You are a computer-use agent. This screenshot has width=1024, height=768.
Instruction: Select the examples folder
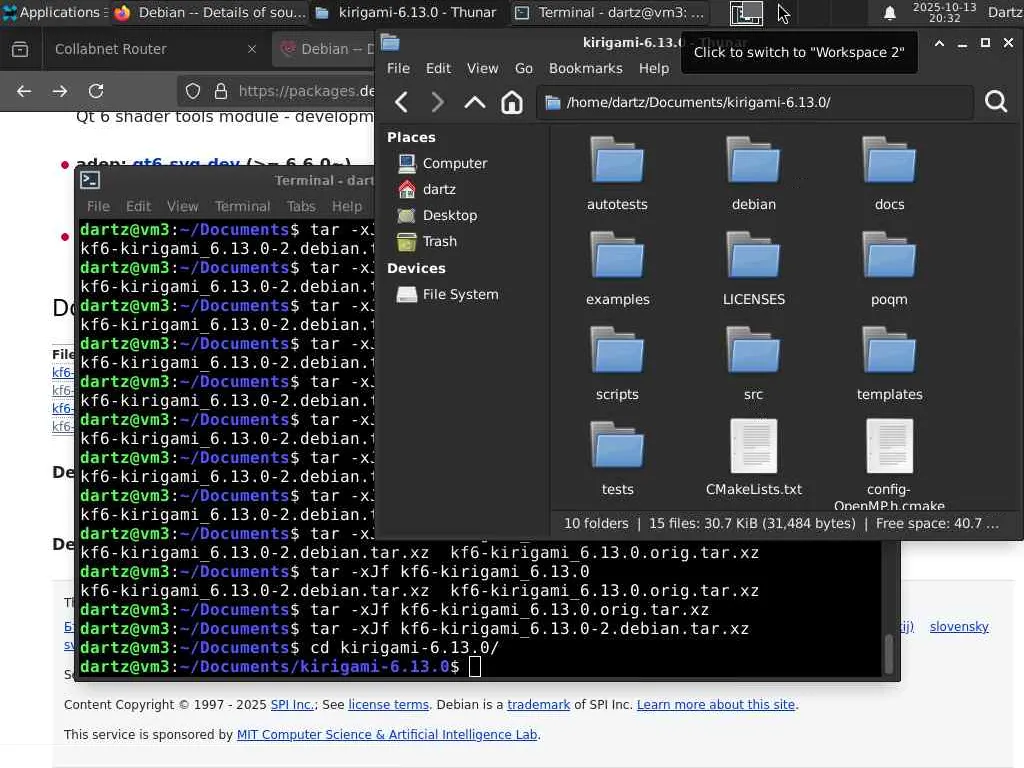pos(617,268)
